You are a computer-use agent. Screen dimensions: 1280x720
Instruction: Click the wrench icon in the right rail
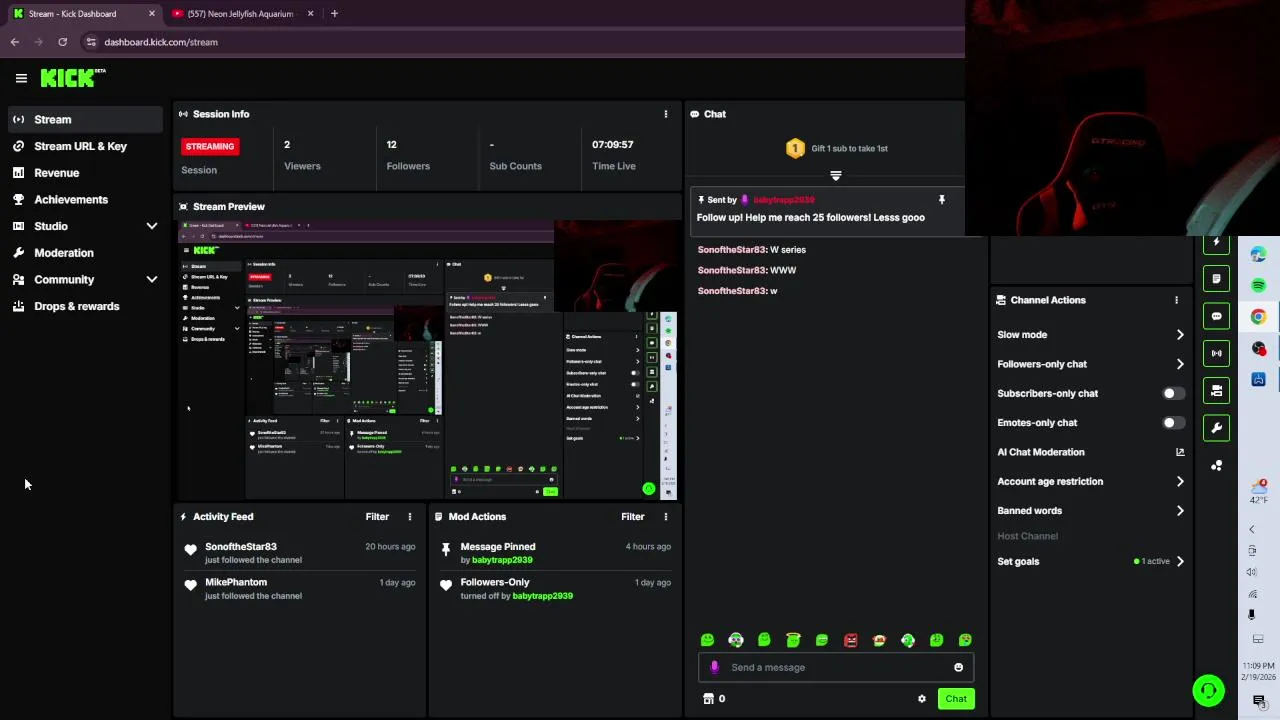(x=1216, y=428)
